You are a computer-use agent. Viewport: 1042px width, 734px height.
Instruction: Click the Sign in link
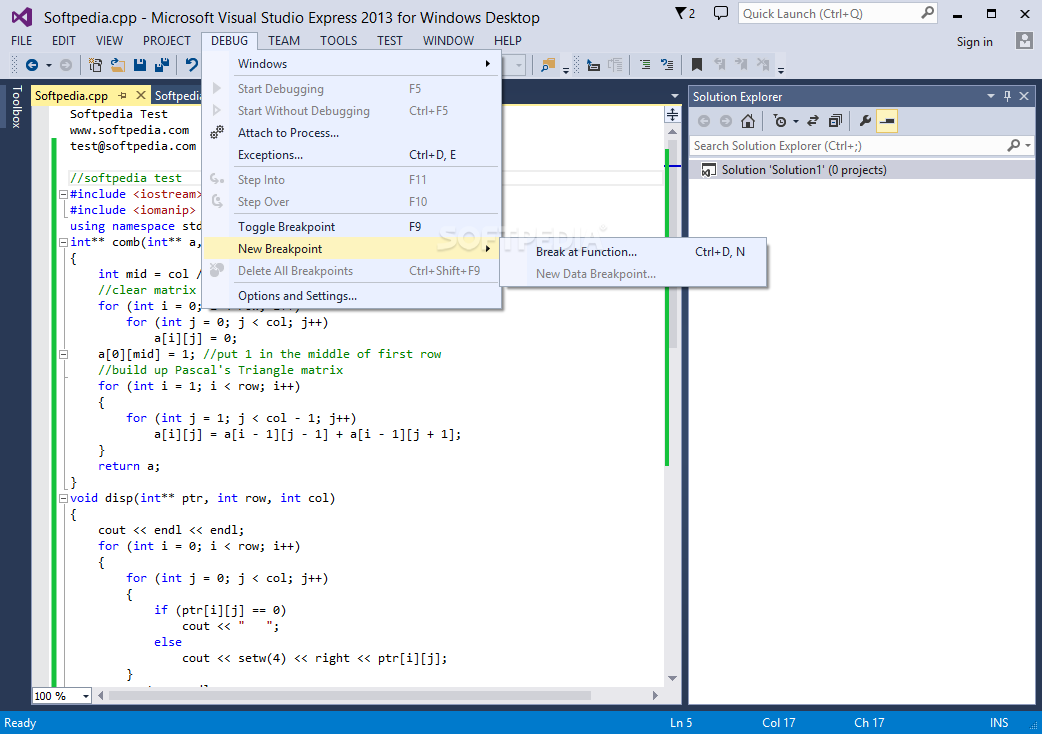point(974,42)
